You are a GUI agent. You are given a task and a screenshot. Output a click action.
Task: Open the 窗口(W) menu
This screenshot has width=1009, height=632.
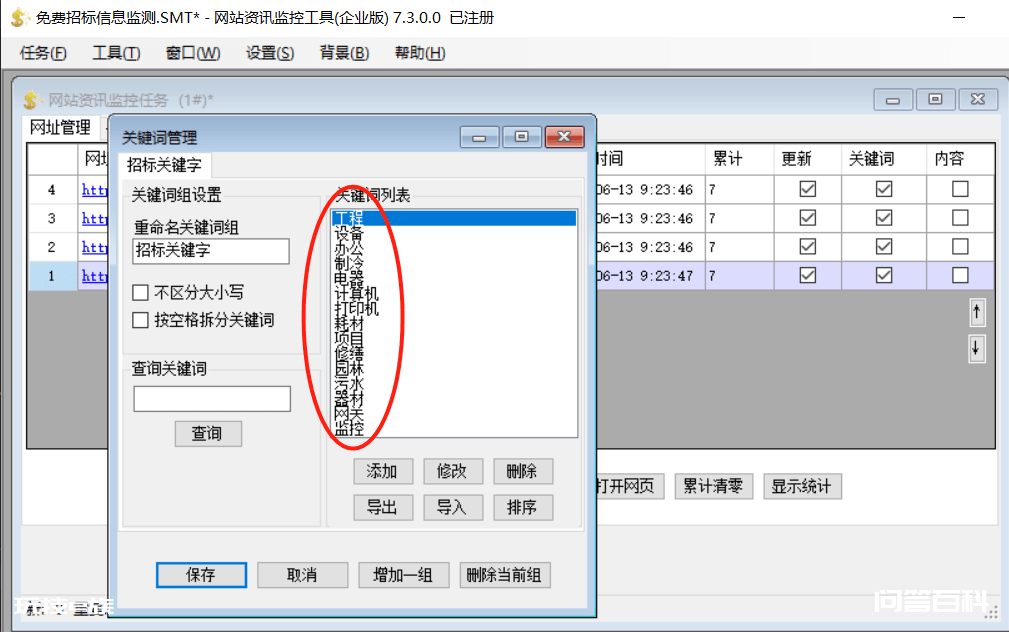point(193,53)
